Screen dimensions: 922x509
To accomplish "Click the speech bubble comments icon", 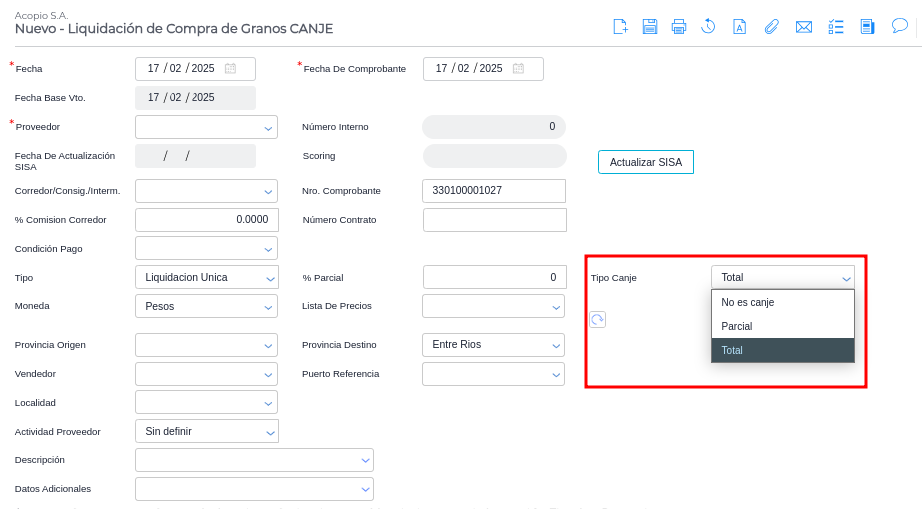I will [899, 26].
